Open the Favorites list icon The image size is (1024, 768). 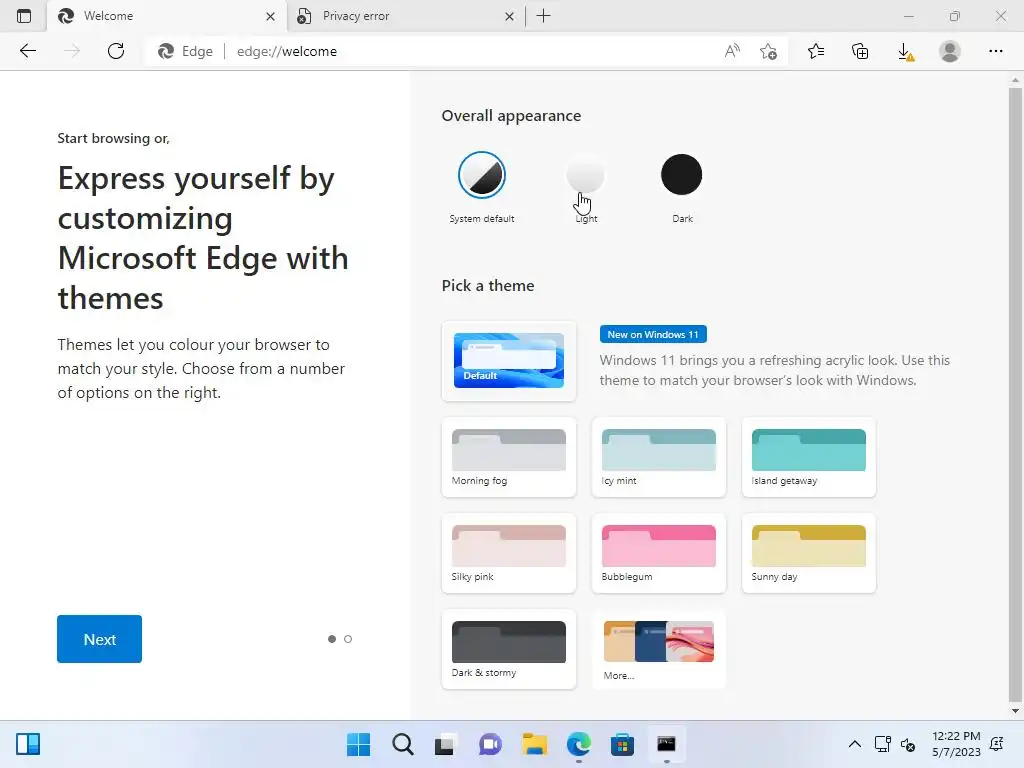pyautogui.click(x=816, y=51)
